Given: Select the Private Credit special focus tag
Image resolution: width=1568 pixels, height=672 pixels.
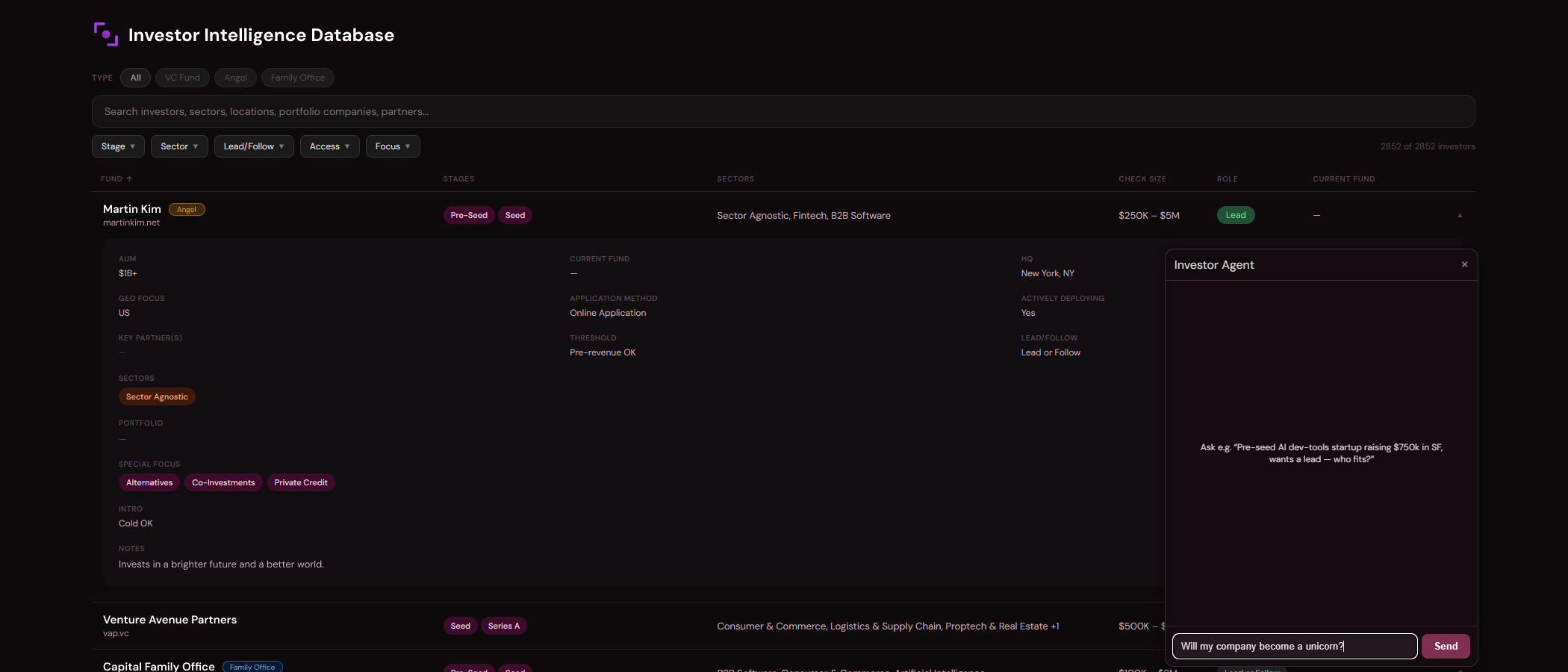Looking at the screenshot, I should (x=301, y=482).
